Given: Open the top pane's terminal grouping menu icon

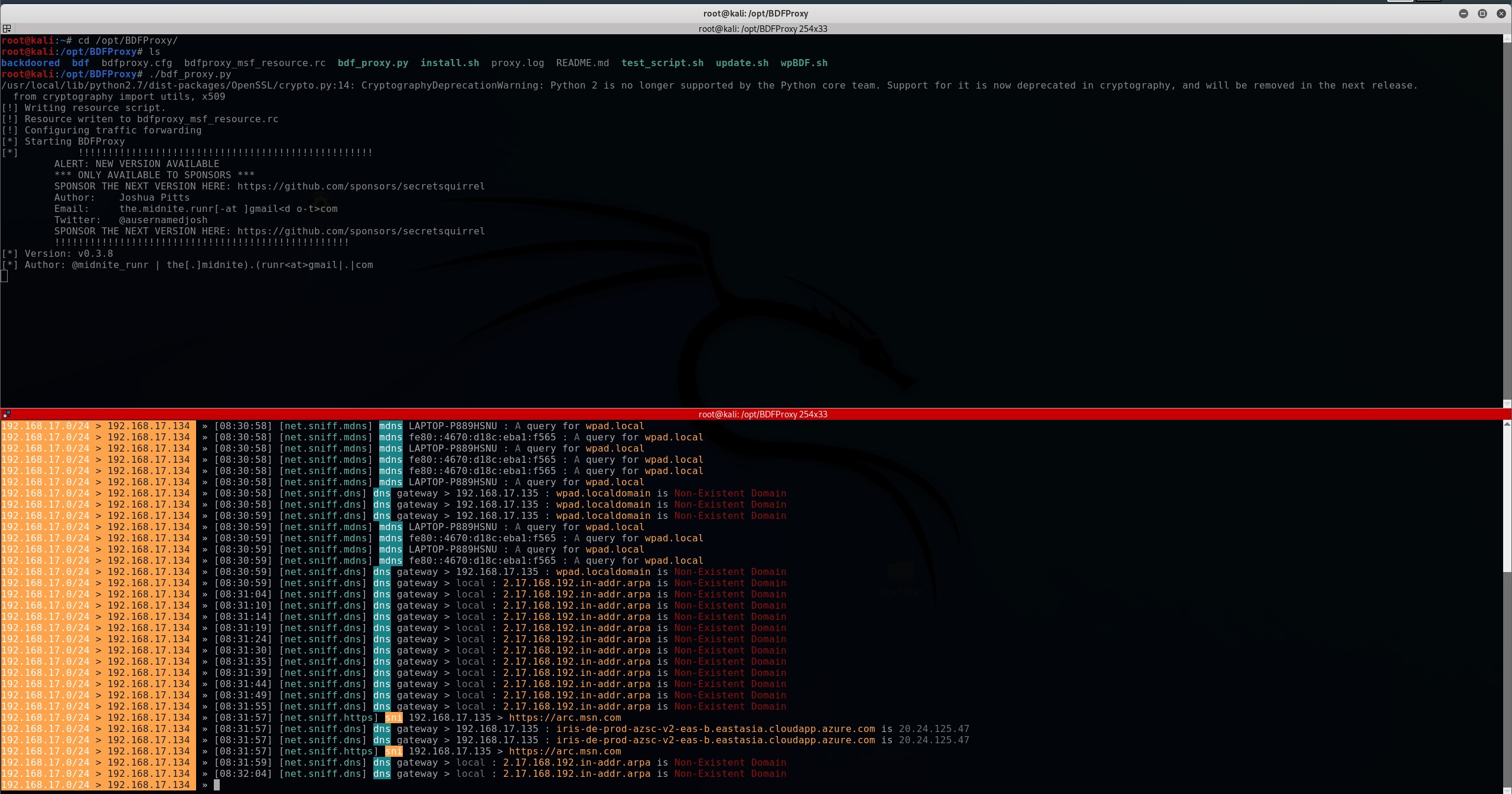Looking at the screenshot, I should pos(6,28).
